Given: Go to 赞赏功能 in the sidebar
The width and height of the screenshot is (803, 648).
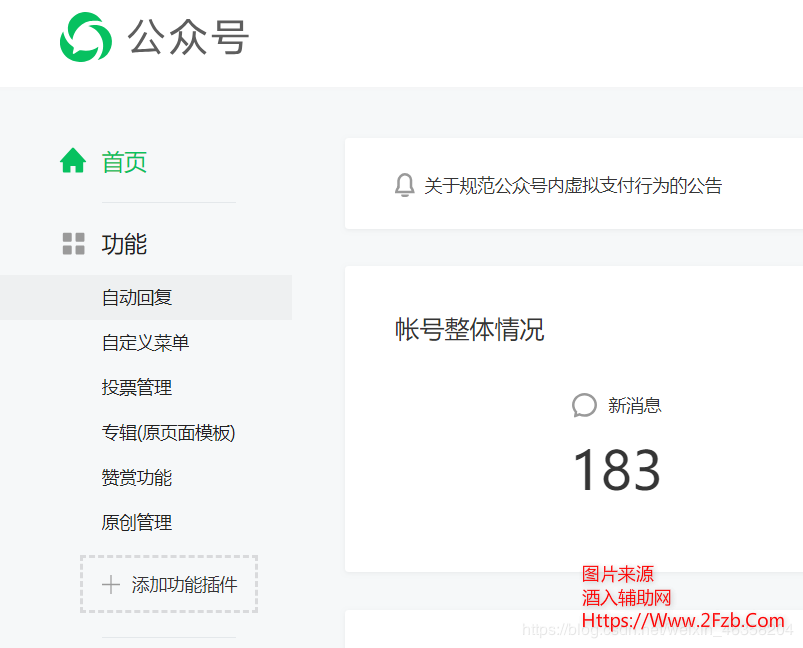Looking at the screenshot, I should (137, 478).
